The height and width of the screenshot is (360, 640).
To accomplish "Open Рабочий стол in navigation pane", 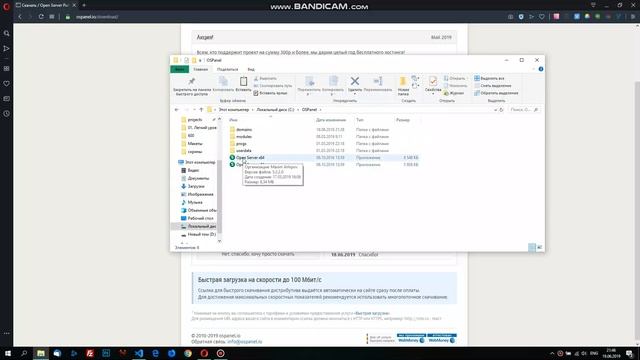I will point(200,218).
